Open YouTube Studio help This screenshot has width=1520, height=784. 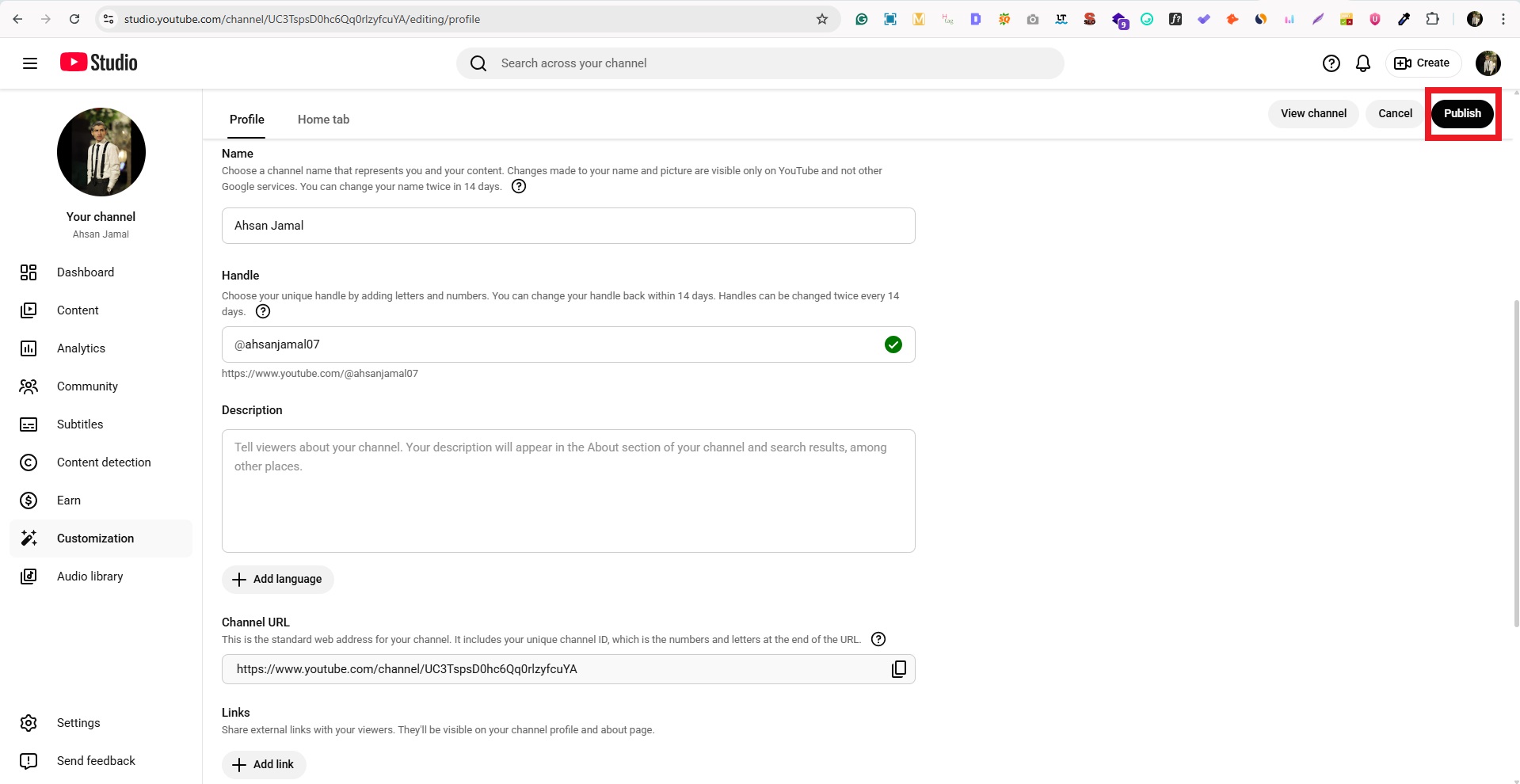click(x=1331, y=63)
